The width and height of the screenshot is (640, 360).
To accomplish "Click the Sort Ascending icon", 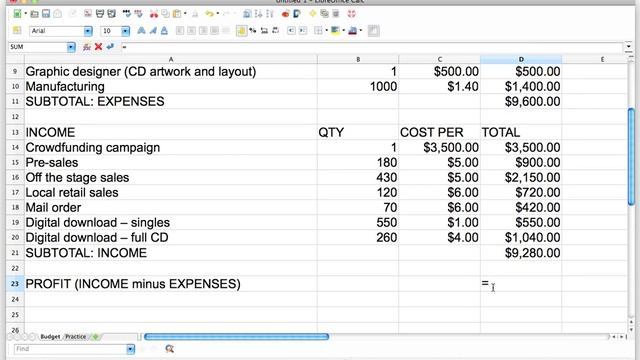I will 258,14.
